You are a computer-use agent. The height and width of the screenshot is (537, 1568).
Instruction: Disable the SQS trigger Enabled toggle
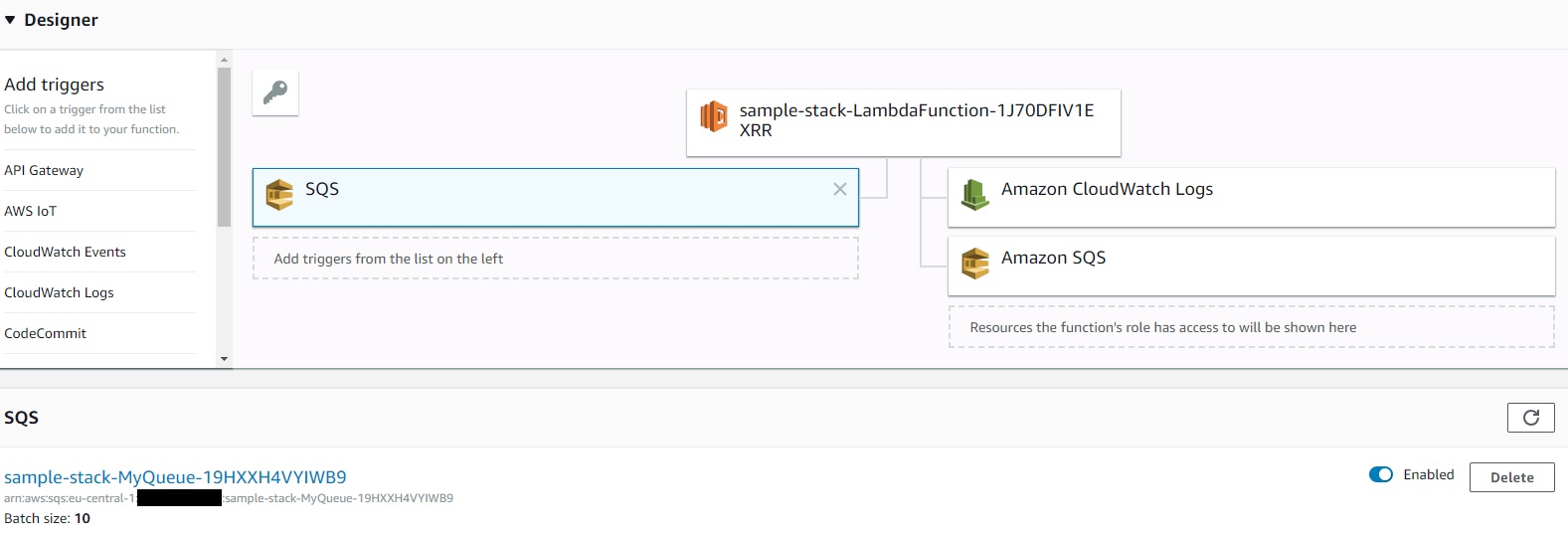point(1381,474)
